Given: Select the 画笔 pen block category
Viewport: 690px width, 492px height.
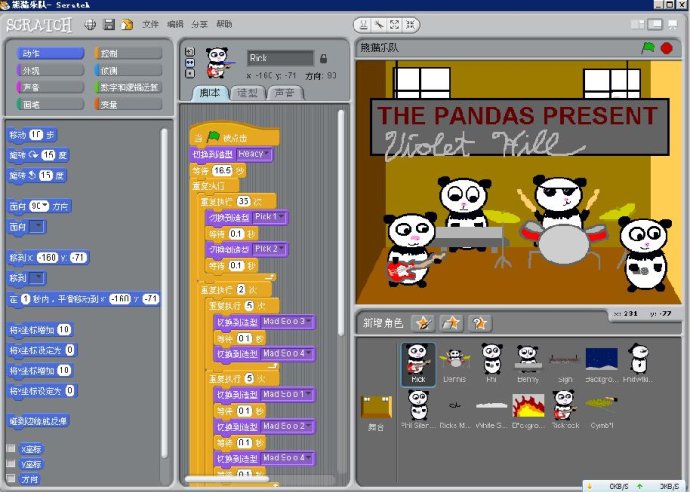Looking at the screenshot, I should pos(50,104).
